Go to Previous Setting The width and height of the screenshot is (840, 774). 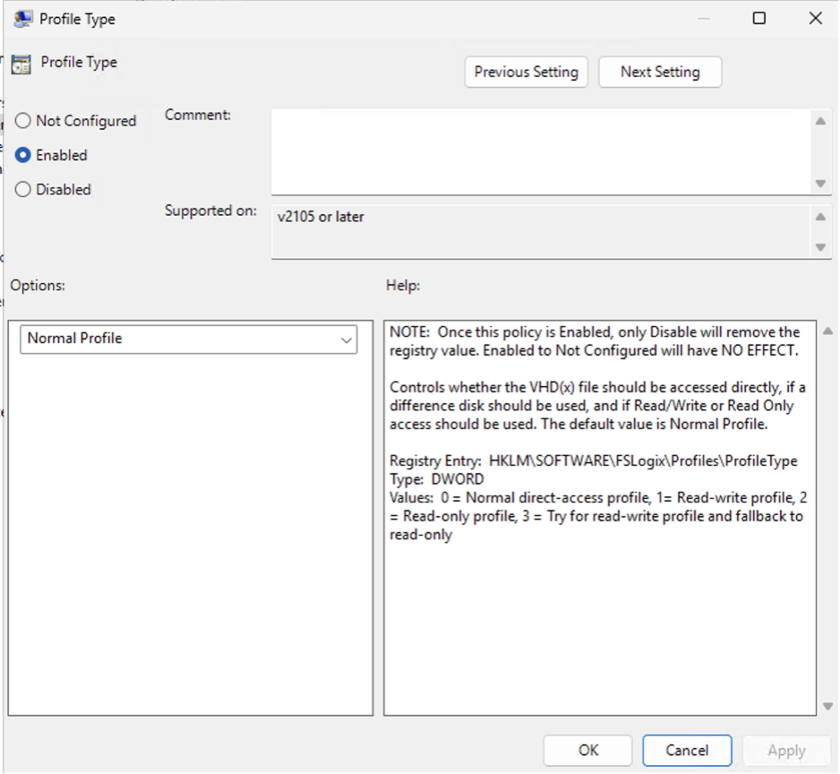click(526, 72)
